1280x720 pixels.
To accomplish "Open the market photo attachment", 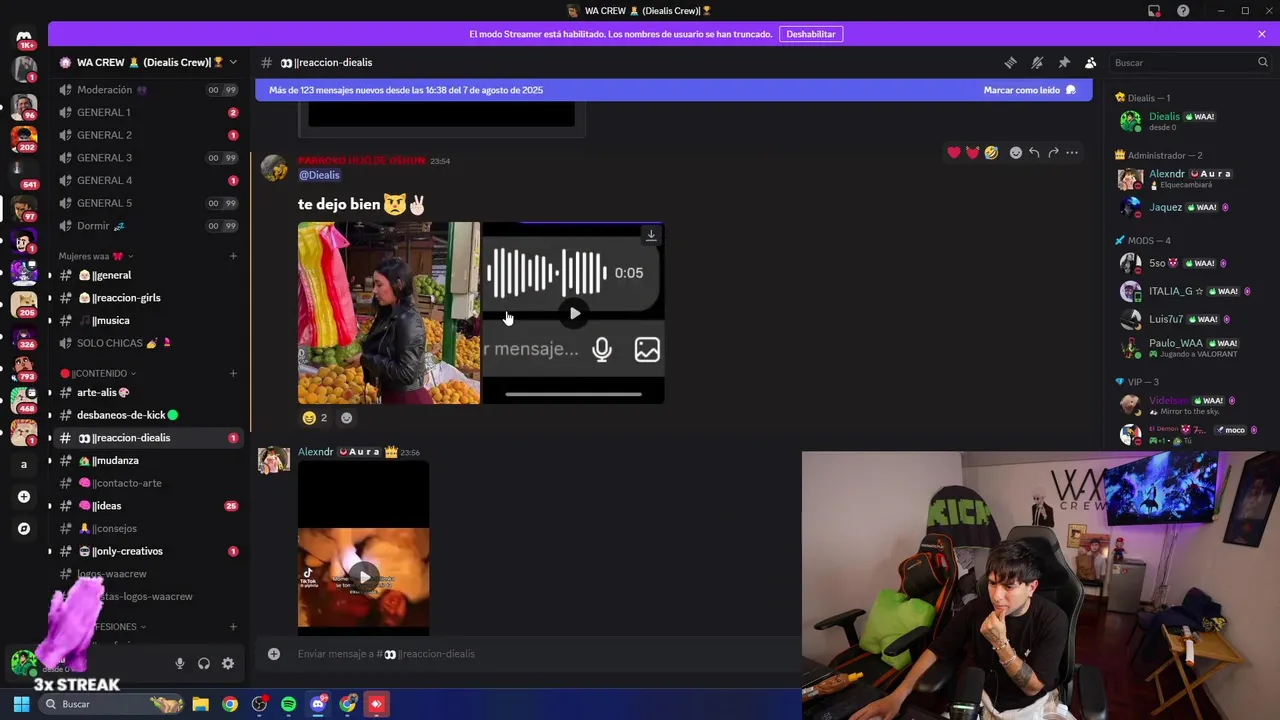I will tap(389, 313).
